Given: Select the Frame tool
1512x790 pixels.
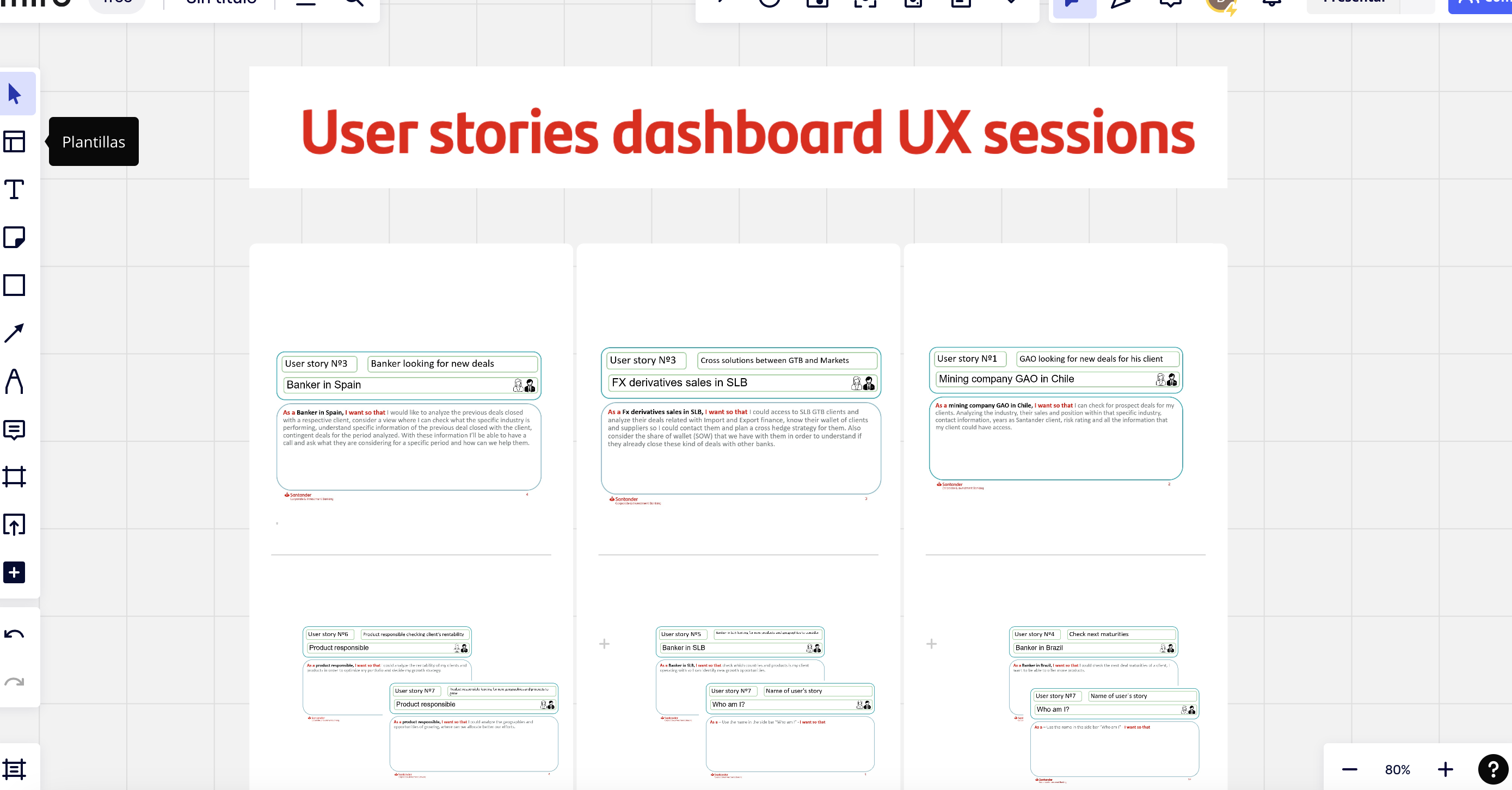Looking at the screenshot, I should [15, 477].
